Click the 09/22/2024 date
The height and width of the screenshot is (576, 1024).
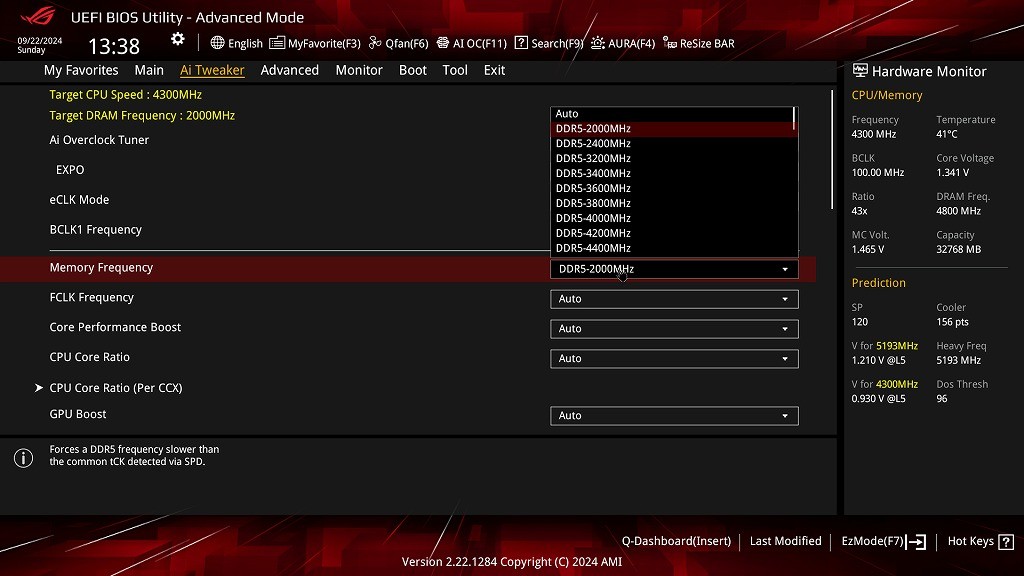(40, 40)
